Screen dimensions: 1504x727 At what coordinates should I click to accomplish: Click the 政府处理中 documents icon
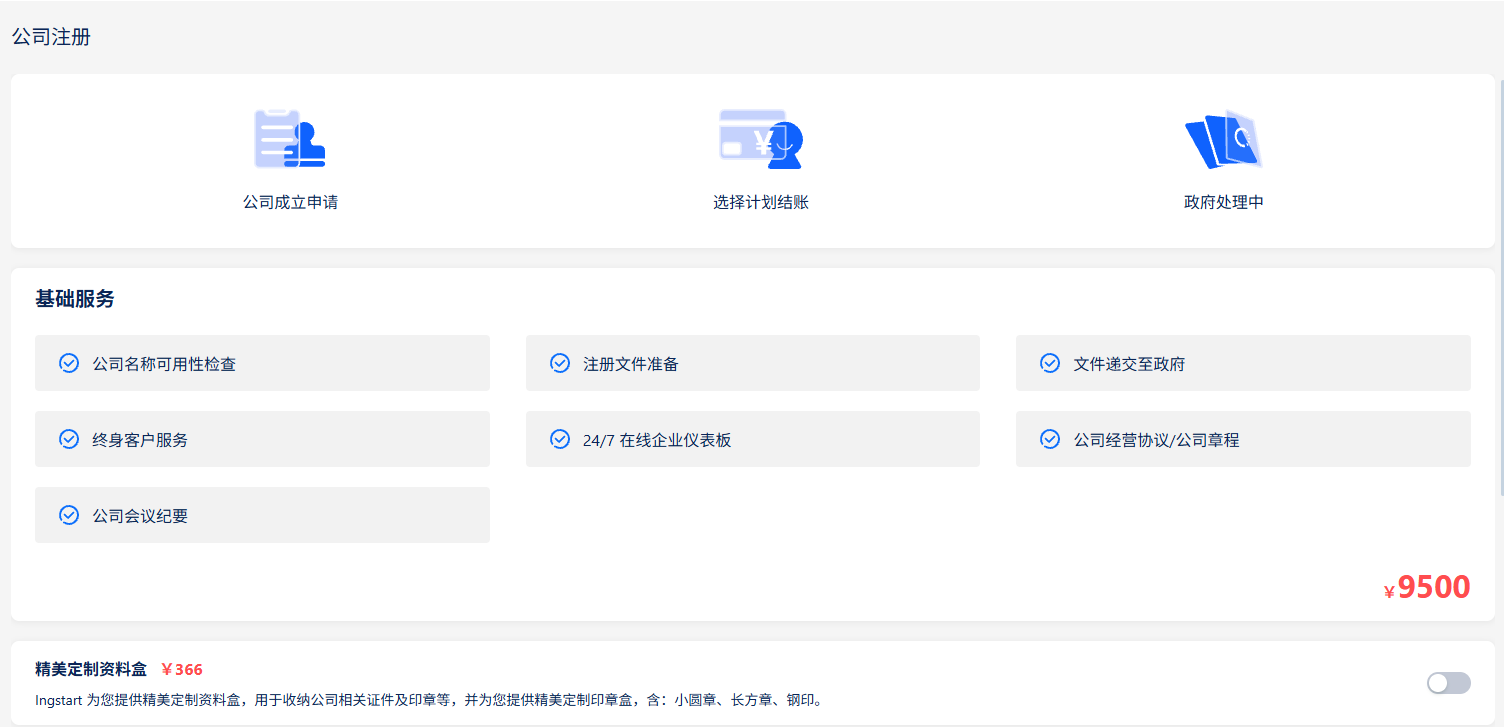[x=1223, y=138]
